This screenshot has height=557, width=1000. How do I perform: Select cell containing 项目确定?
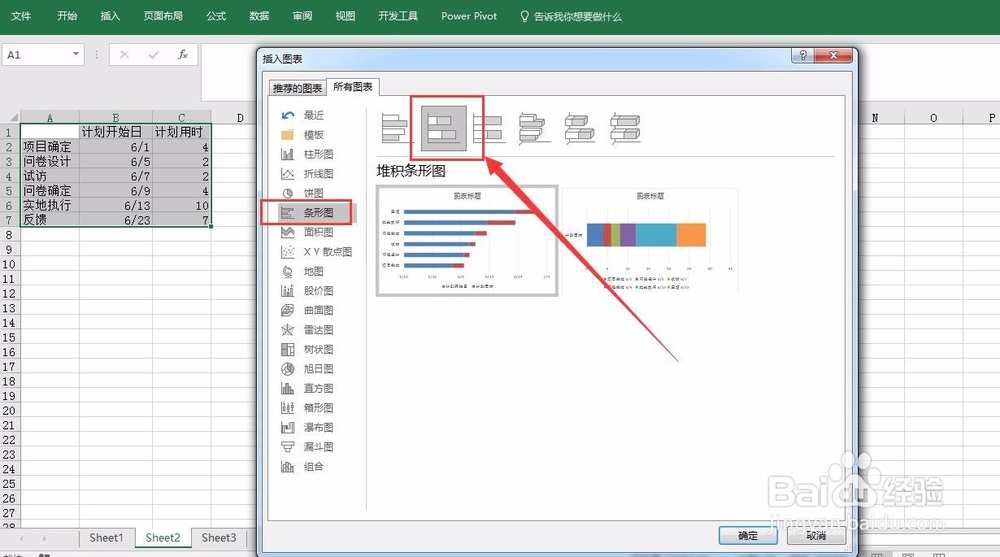click(x=50, y=147)
